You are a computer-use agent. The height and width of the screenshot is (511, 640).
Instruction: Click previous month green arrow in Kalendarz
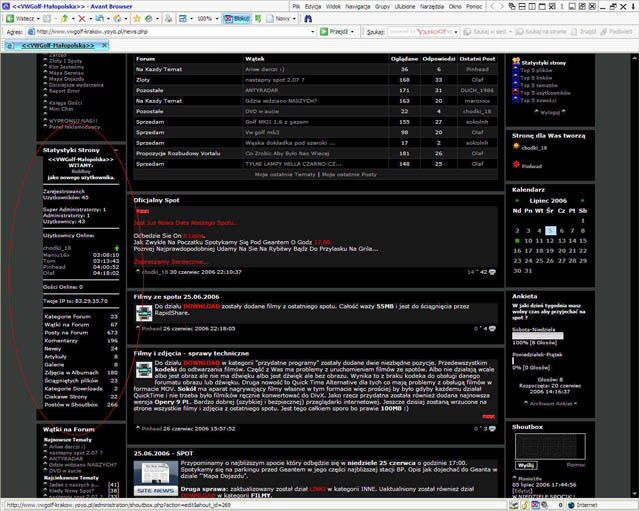(517, 201)
